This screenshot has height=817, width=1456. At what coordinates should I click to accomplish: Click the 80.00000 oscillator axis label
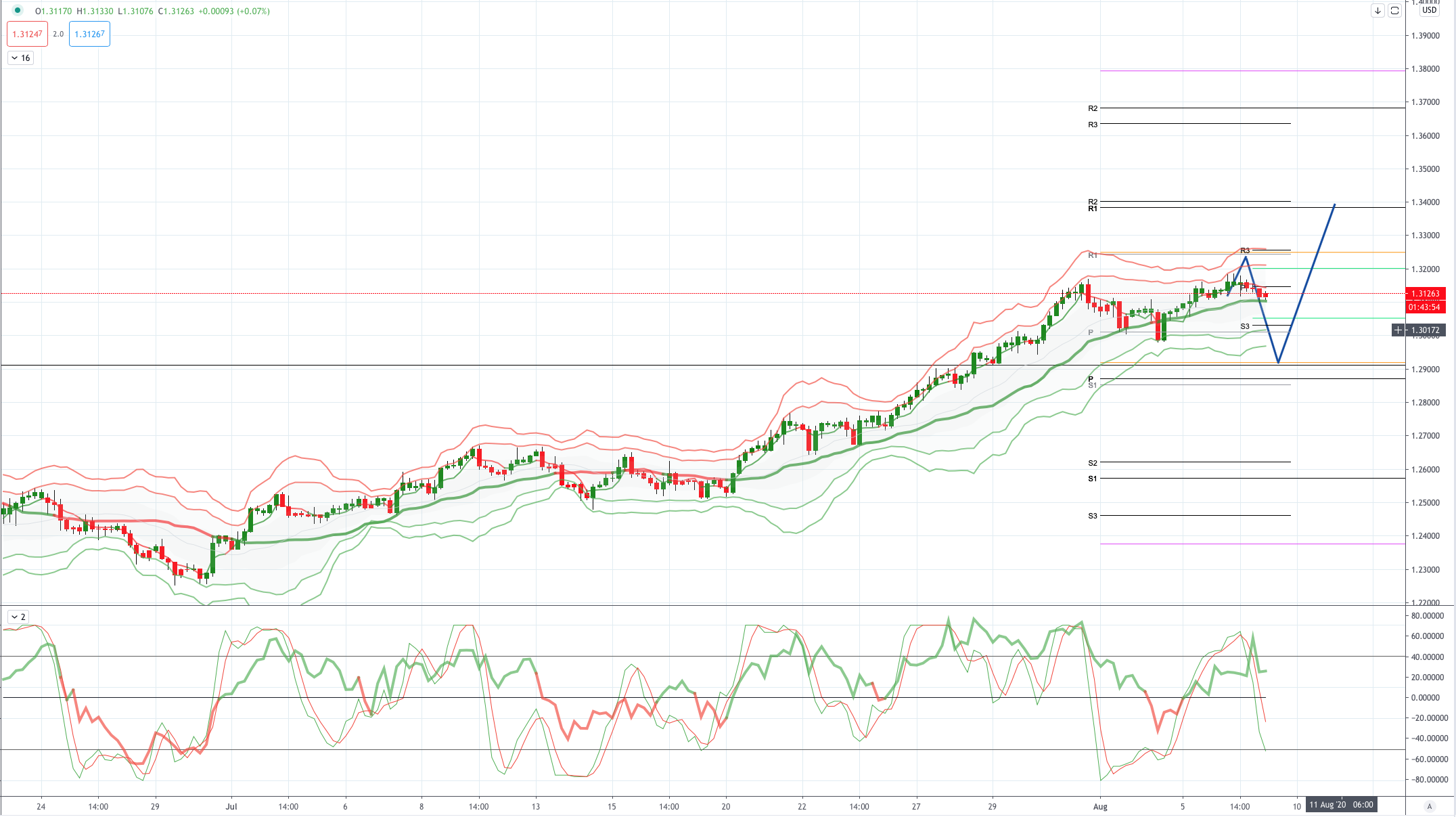click(x=1429, y=616)
